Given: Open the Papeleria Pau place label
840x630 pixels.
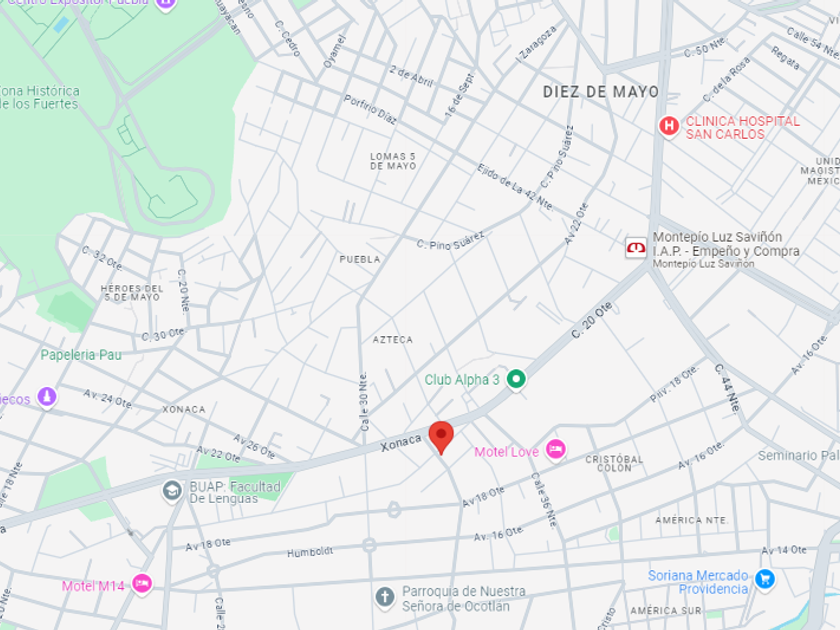Looking at the screenshot, I should pos(81,355).
